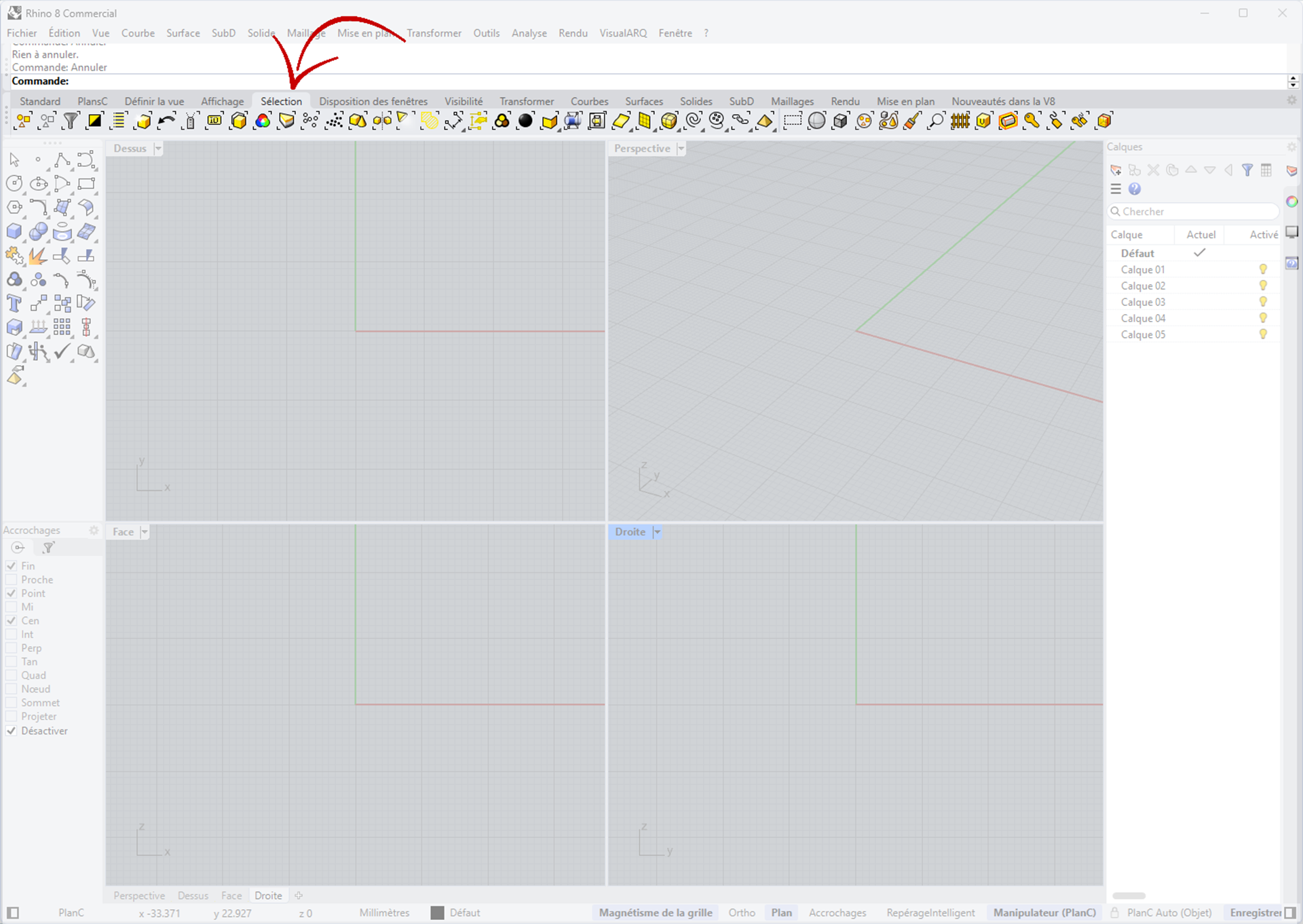Click the Text tool icon
Viewport: 1303px width, 924px height.
[14, 304]
